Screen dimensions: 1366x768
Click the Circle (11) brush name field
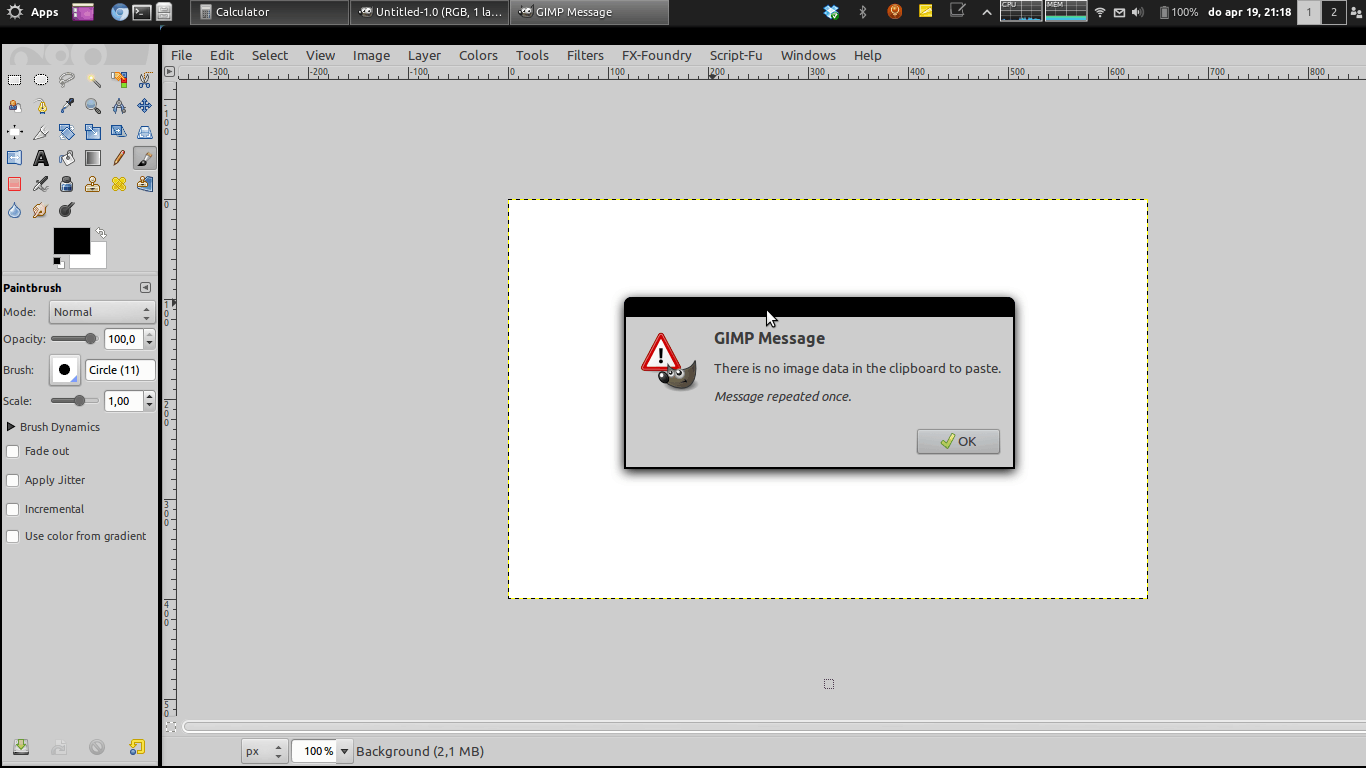click(120, 370)
